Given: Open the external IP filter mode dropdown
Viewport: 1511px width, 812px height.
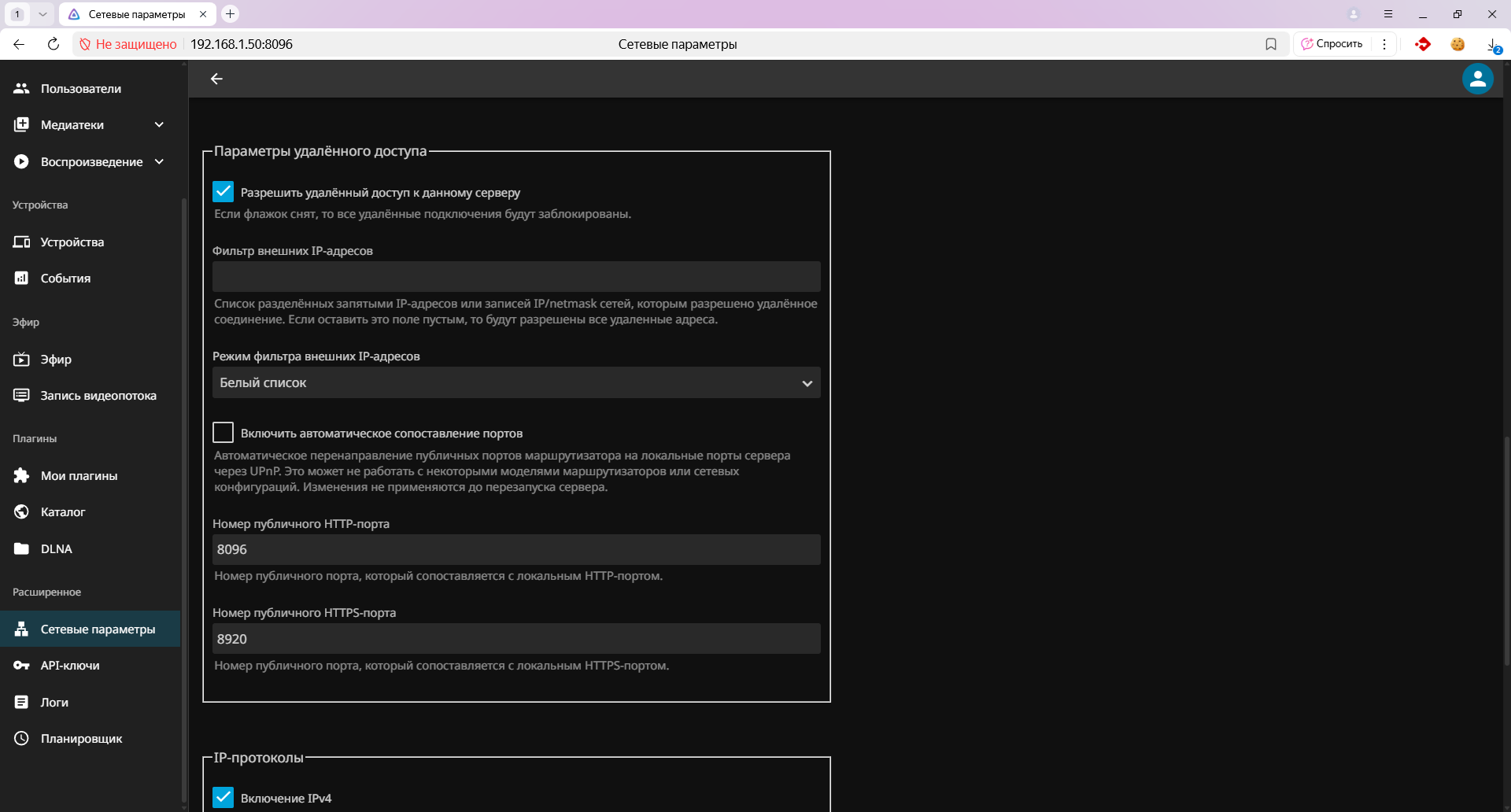Looking at the screenshot, I should pos(516,383).
